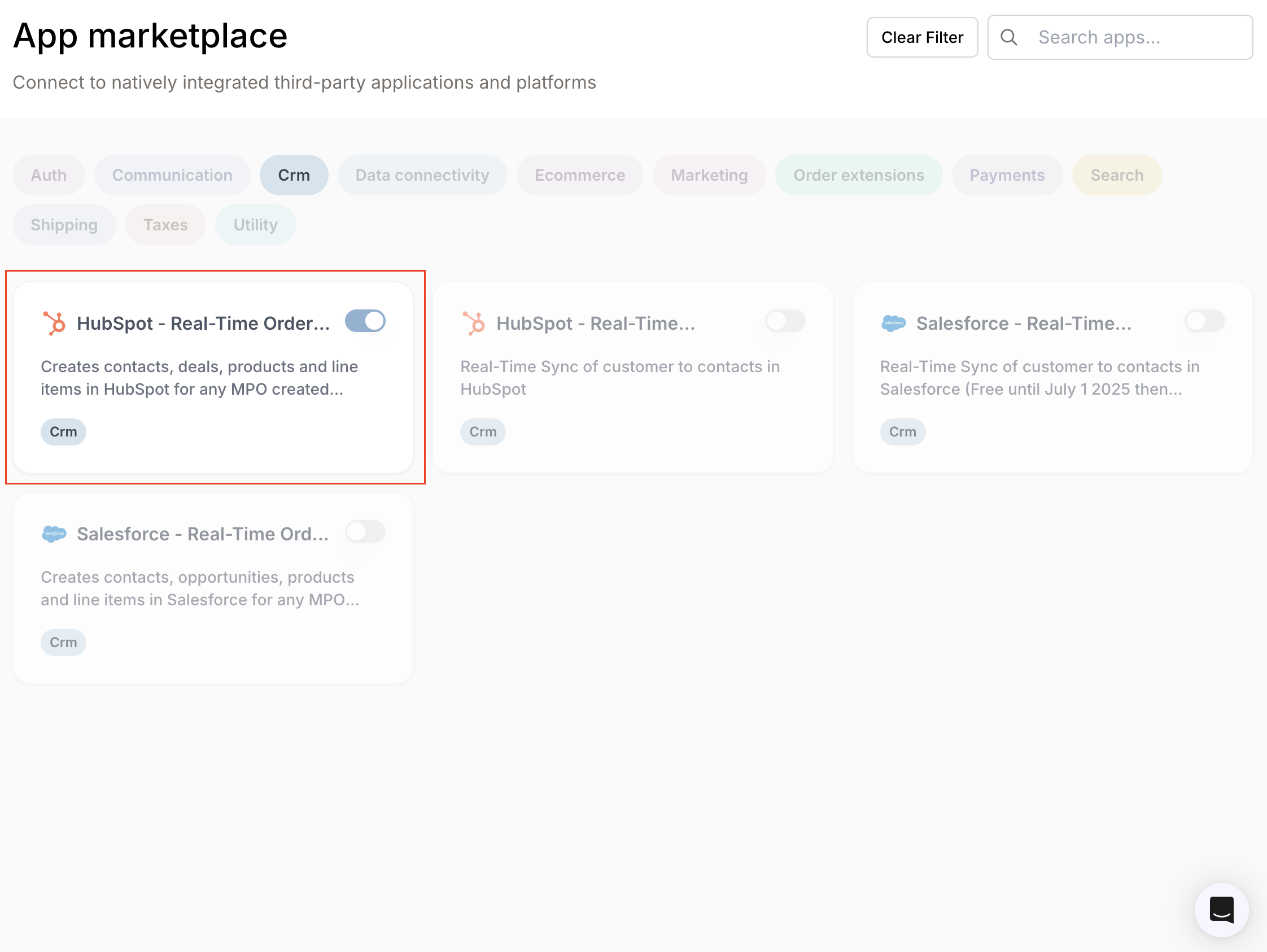
Task: Select the Shipping category filter
Action: pyautogui.click(x=64, y=225)
